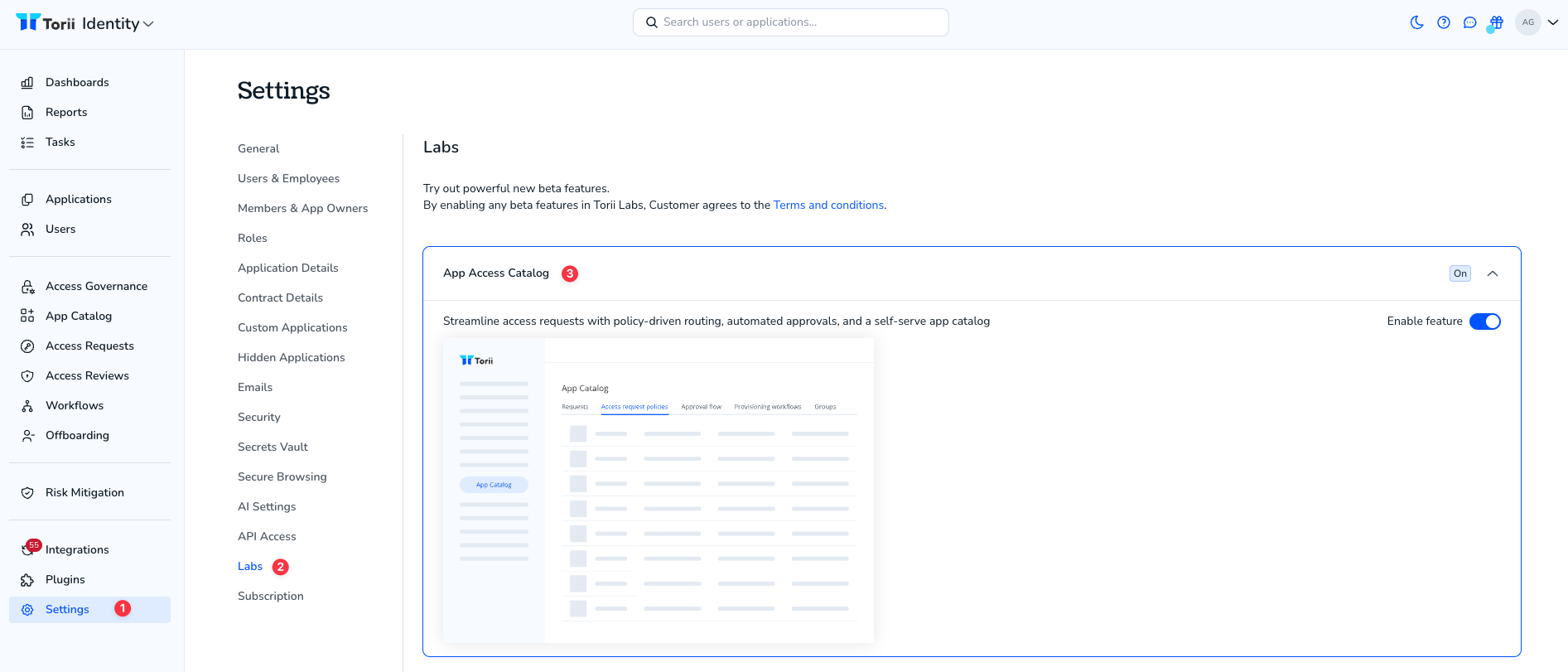
Task: Click the Risk Mitigation shield icon
Action: click(27, 492)
